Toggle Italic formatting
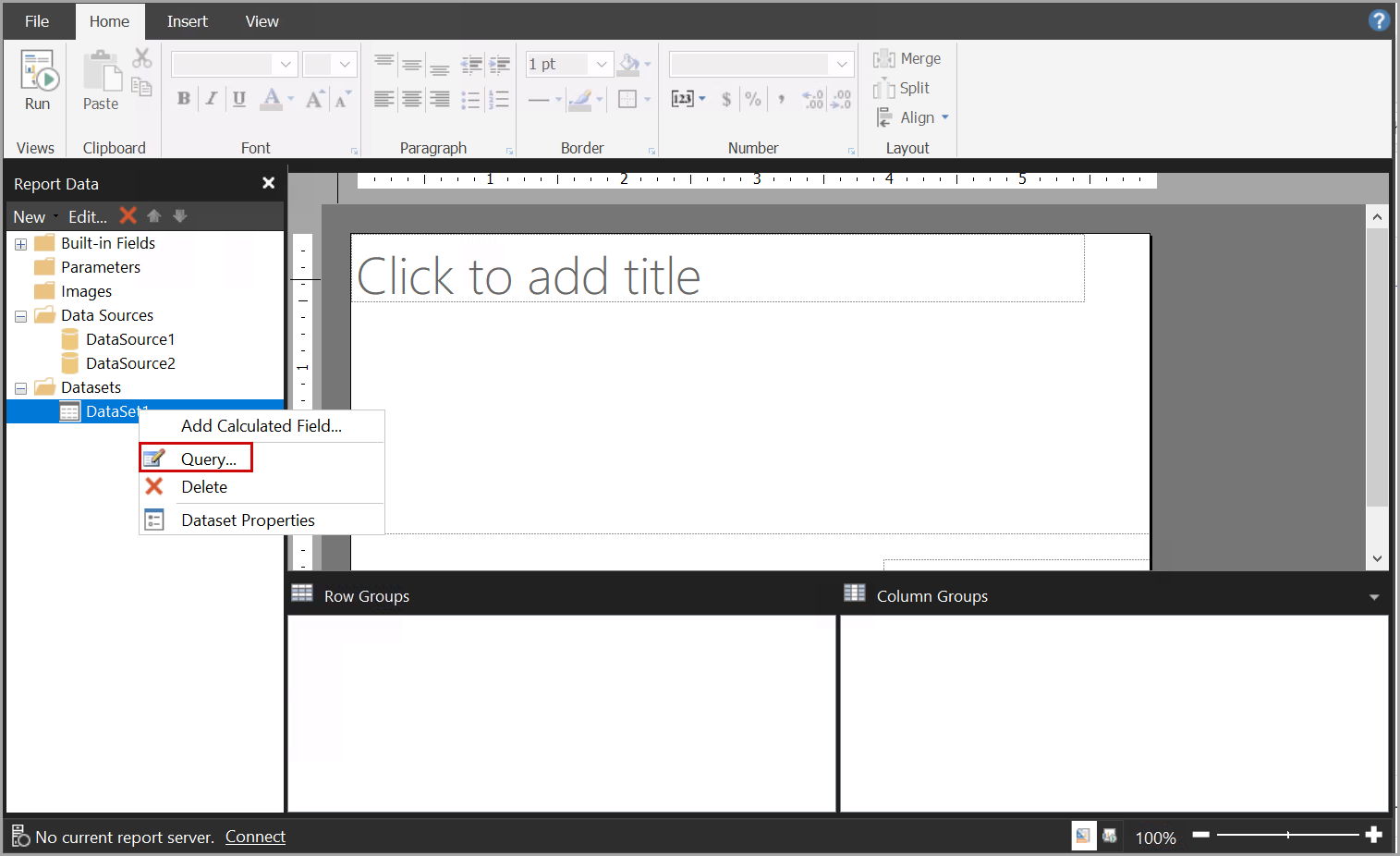The height and width of the screenshot is (856, 1400). point(212,99)
